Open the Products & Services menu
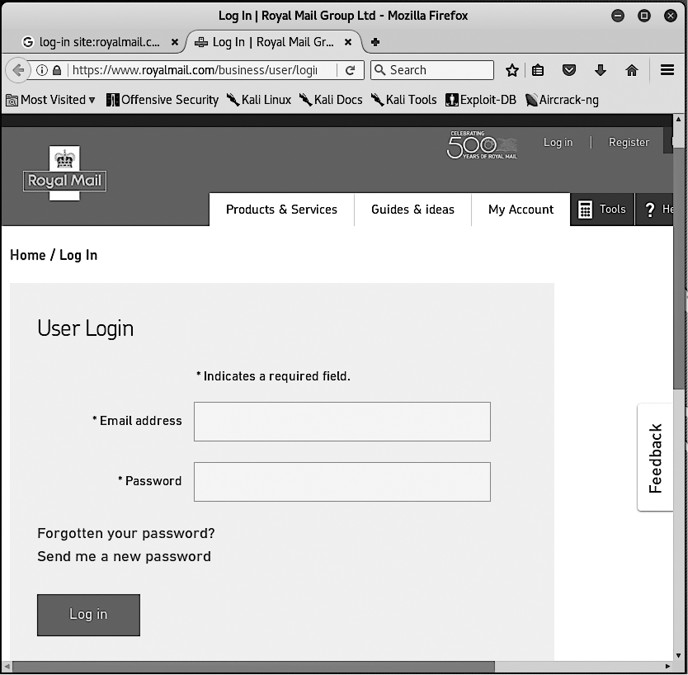The width and height of the screenshot is (688, 675). click(x=281, y=209)
